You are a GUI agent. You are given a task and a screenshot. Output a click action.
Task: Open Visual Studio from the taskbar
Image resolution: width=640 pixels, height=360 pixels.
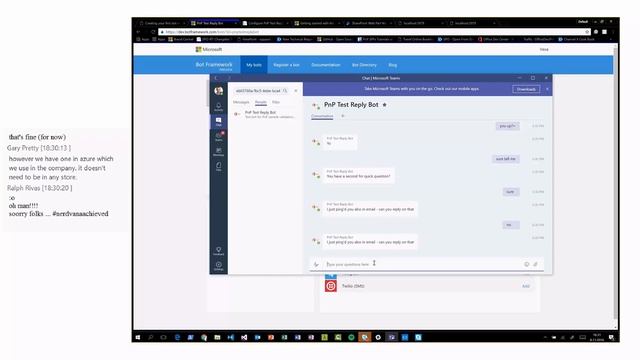tap(244, 338)
